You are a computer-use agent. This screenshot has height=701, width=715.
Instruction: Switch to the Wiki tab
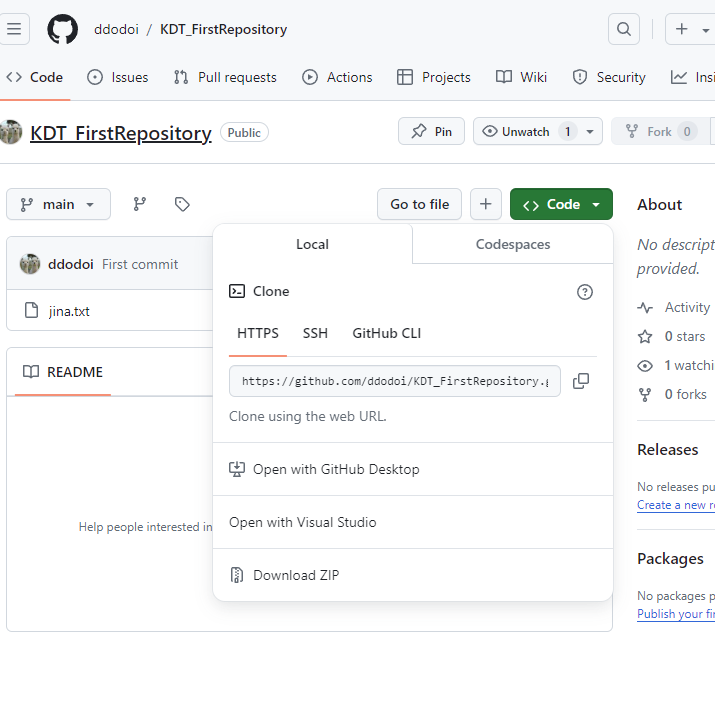(x=521, y=77)
